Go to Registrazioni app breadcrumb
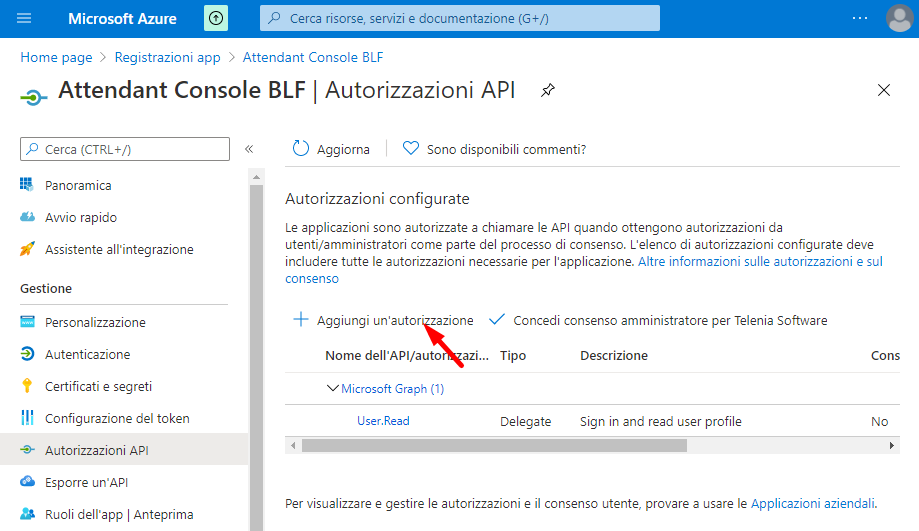The image size is (919, 531). (x=168, y=57)
